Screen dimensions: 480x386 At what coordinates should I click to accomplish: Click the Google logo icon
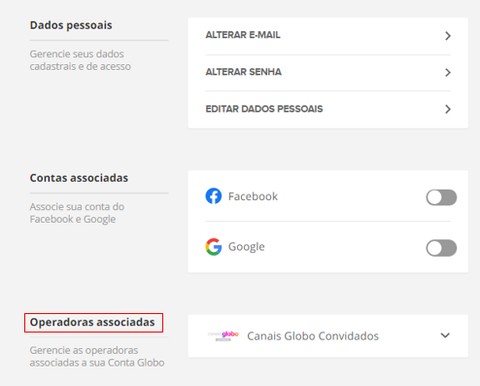point(213,247)
